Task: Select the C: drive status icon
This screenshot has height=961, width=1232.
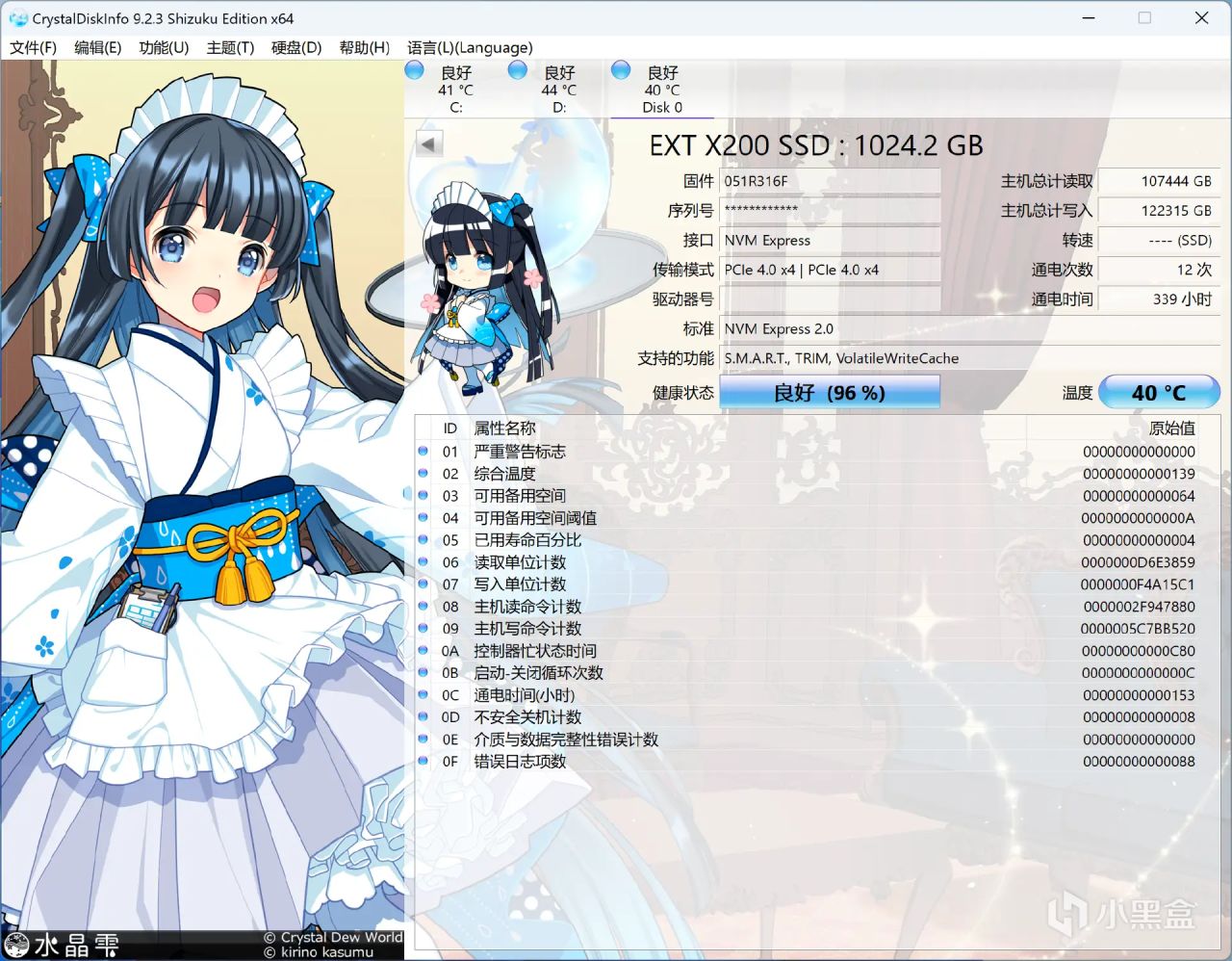Action: [415, 70]
